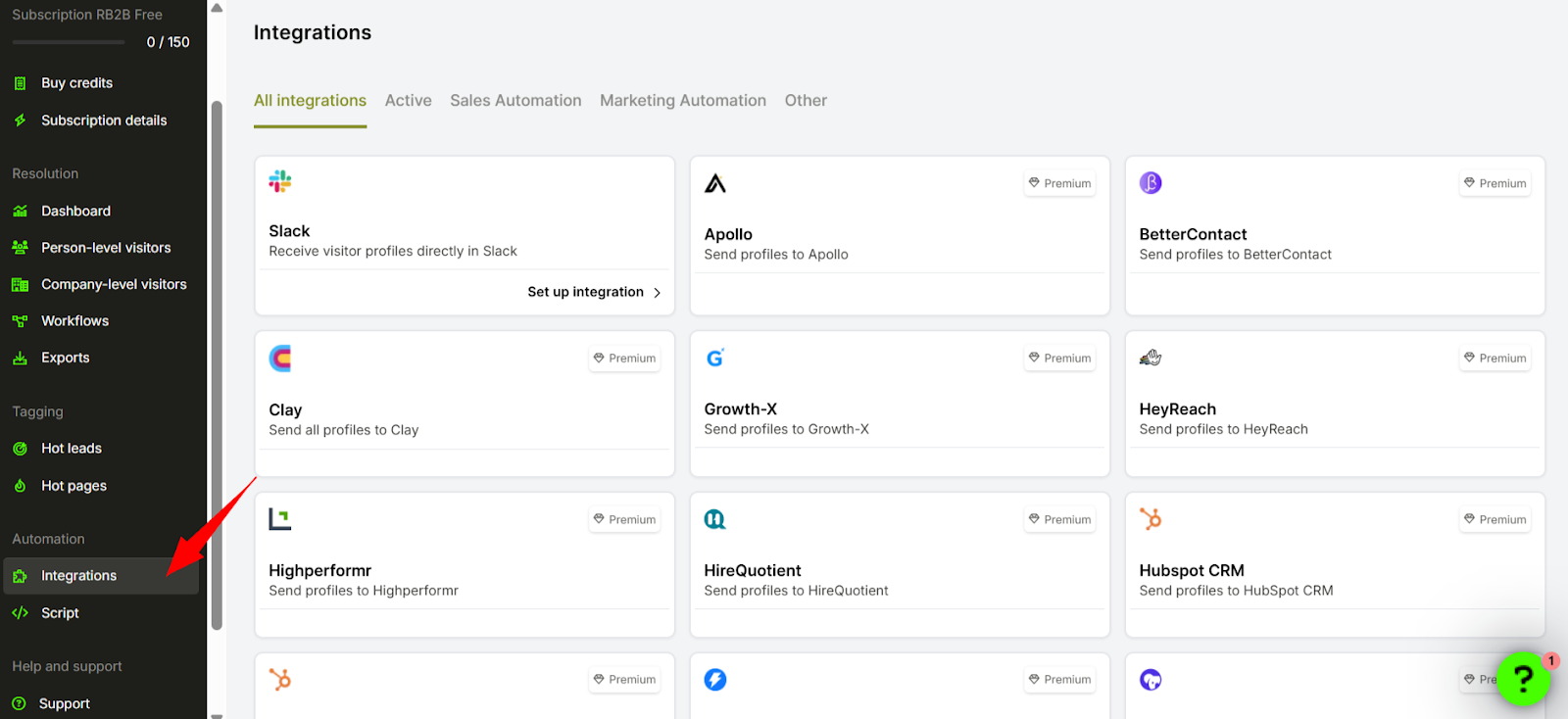Click the blue lightning bolt integration logo

pyautogui.click(x=715, y=680)
